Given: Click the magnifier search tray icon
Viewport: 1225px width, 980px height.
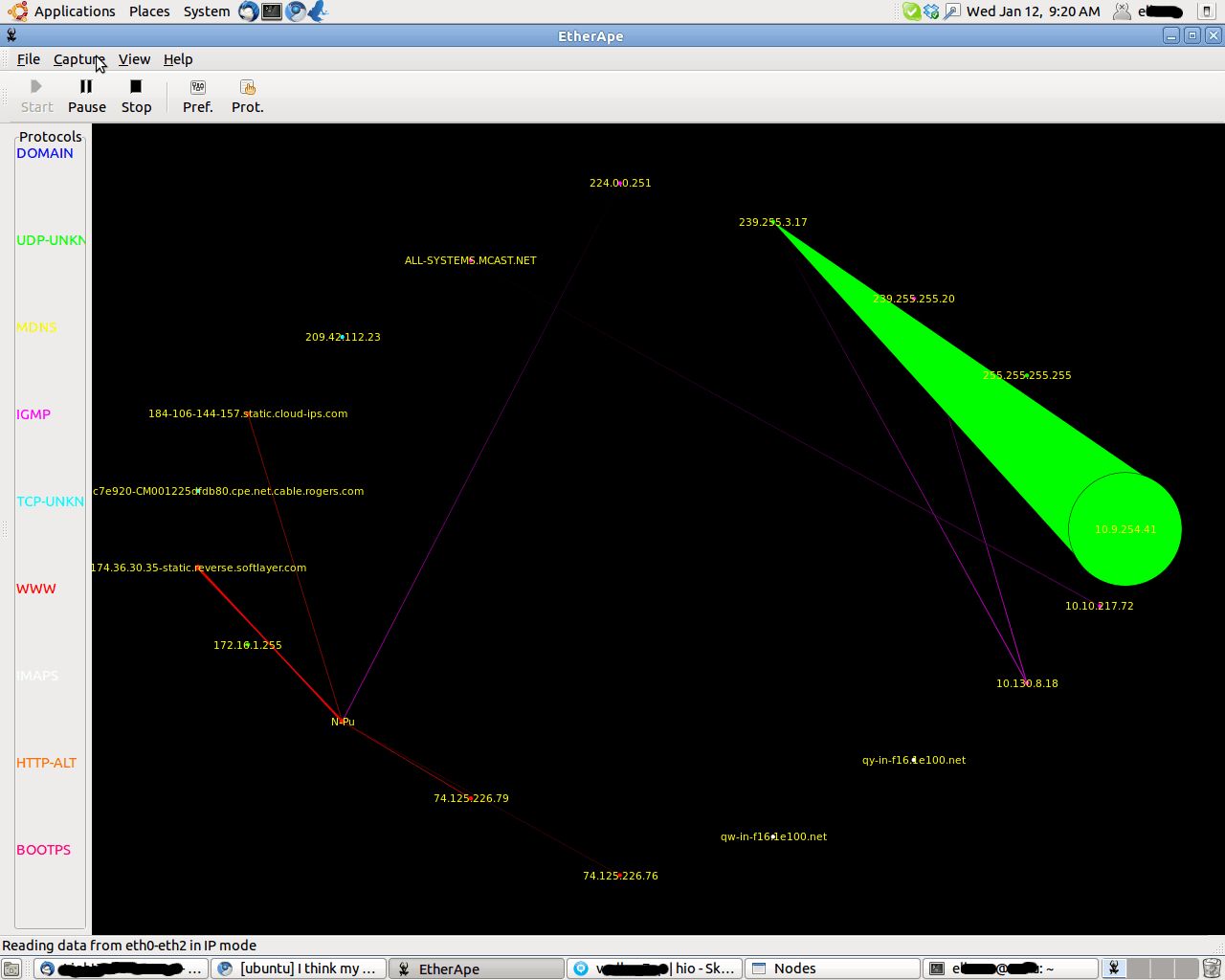Looking at the screenshot, I should pyautogui.click(x=951, y=11).
